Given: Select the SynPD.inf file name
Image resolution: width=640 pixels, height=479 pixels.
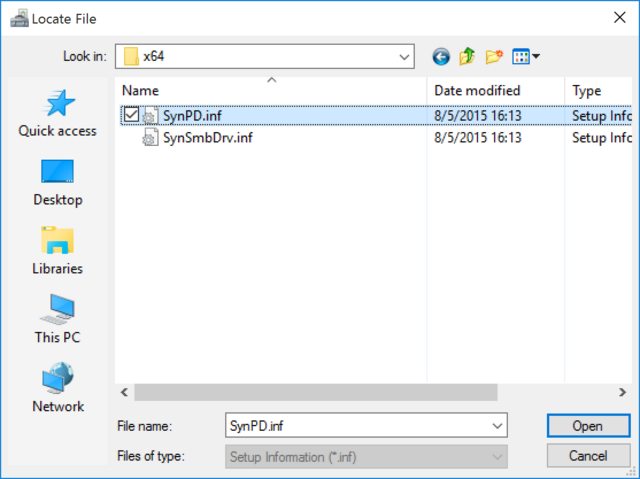Looking at the screenshot, I should tap(192, 115).
